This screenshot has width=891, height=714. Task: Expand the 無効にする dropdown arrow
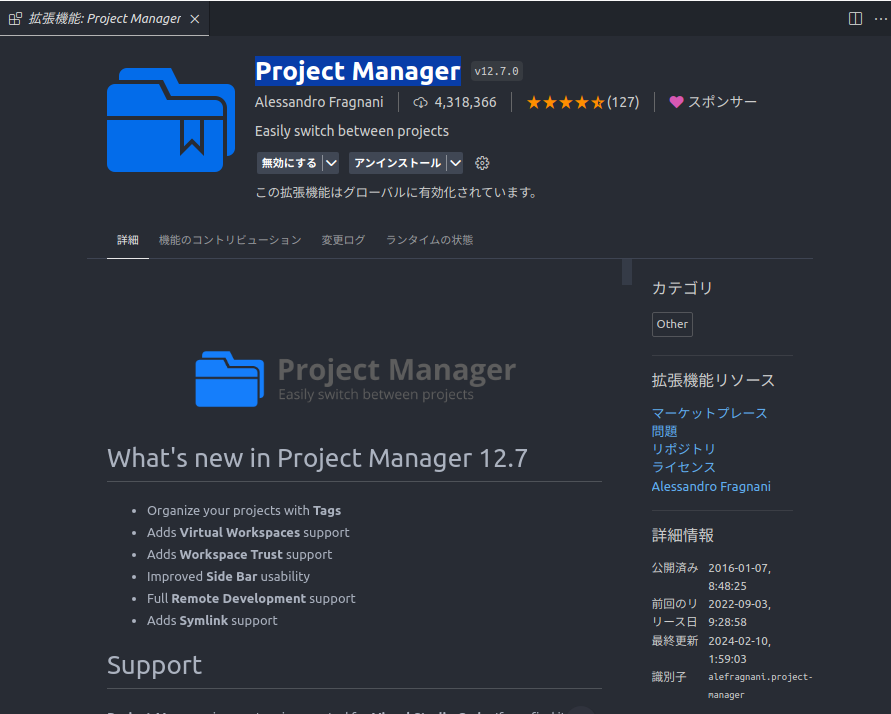(331, 163)
